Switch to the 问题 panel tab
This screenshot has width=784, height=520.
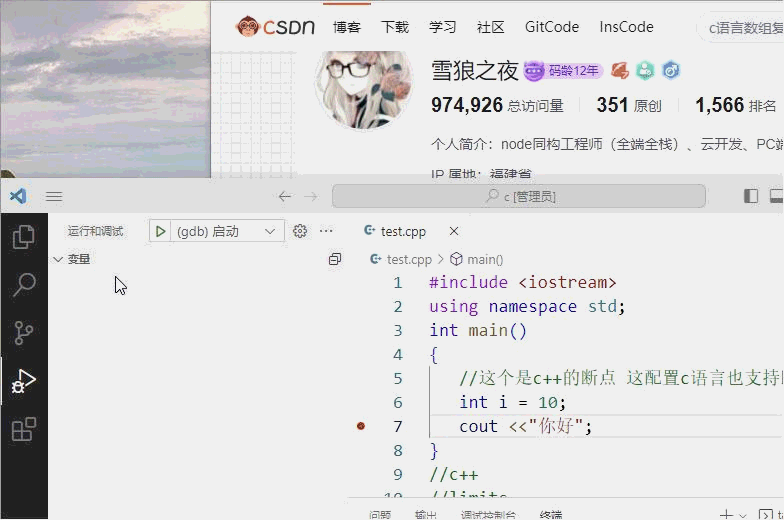[x=380, y=514]
